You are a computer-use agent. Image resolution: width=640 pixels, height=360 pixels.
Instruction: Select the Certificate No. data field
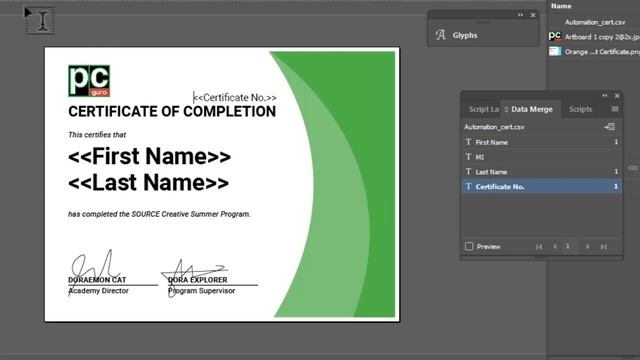[x=541, y=187]
